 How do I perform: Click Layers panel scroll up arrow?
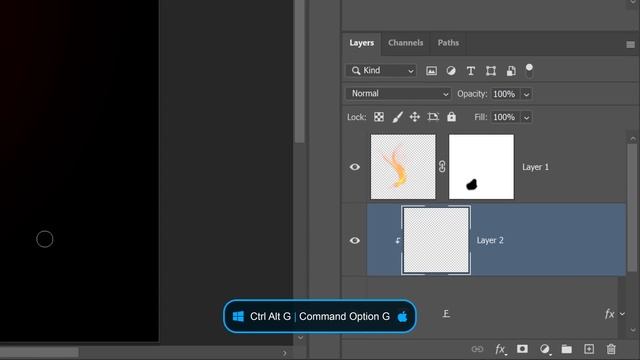pyautogui.click(x=633, y=139)
